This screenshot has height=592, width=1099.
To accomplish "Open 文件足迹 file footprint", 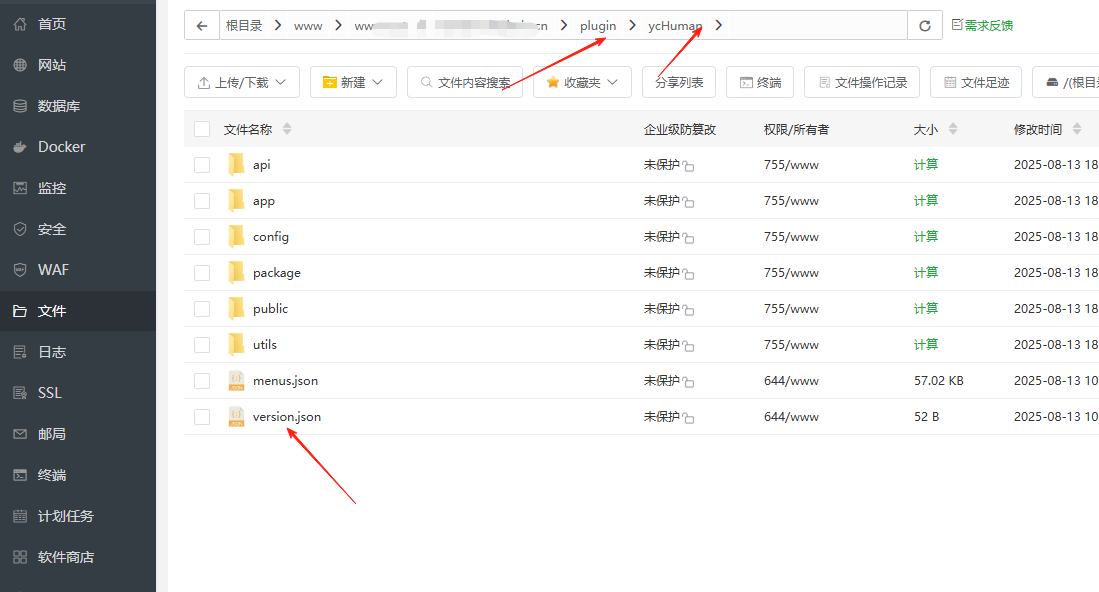I will [976, 82].
